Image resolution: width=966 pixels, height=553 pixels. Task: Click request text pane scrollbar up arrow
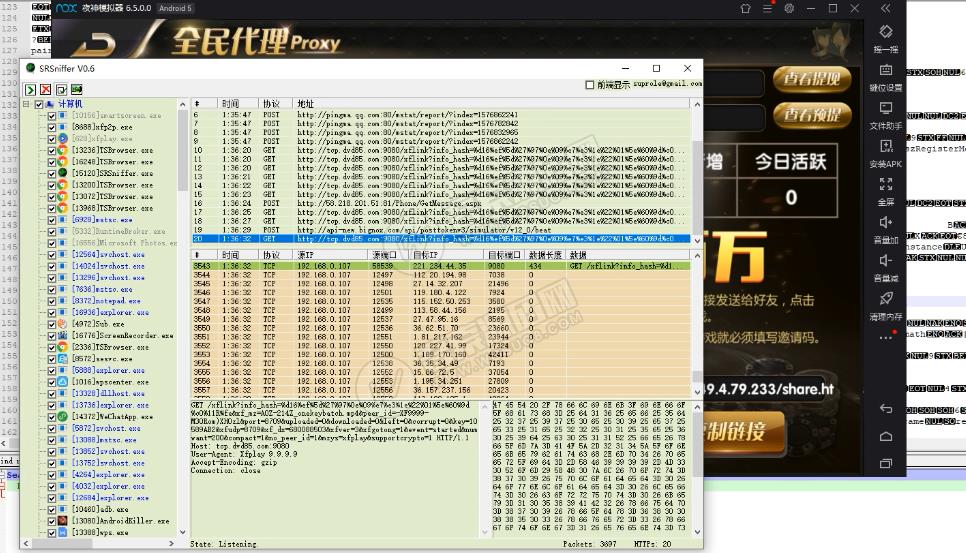pos(484,406)
